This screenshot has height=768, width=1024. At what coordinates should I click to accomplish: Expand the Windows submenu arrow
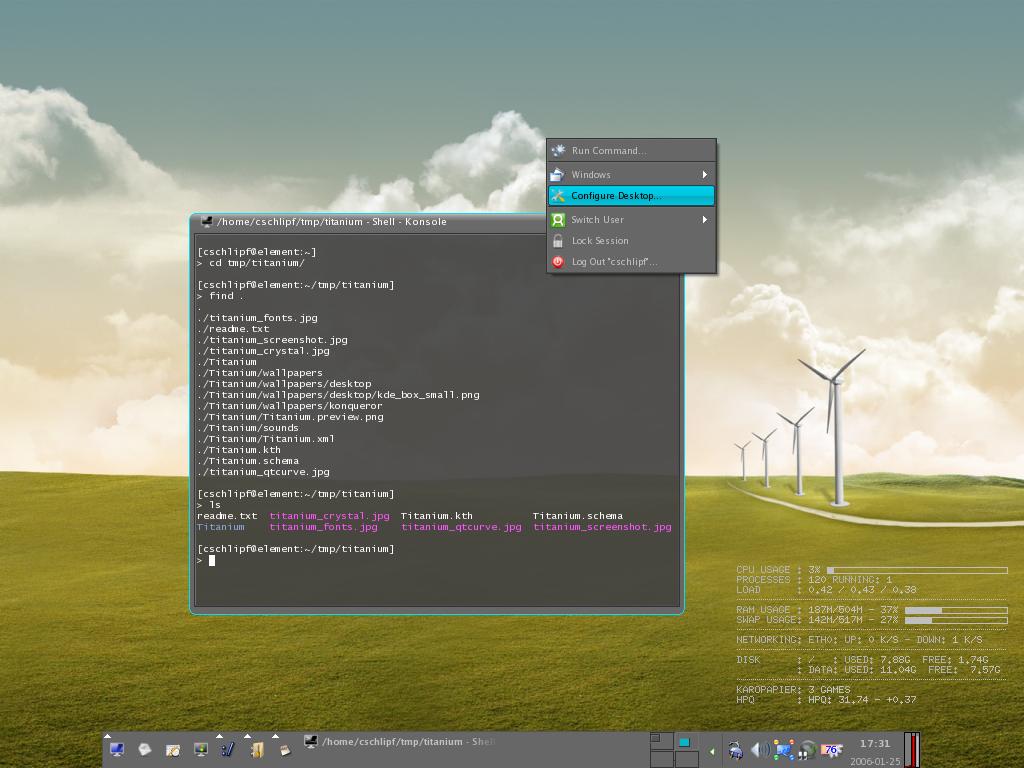[x=705, y=174]
